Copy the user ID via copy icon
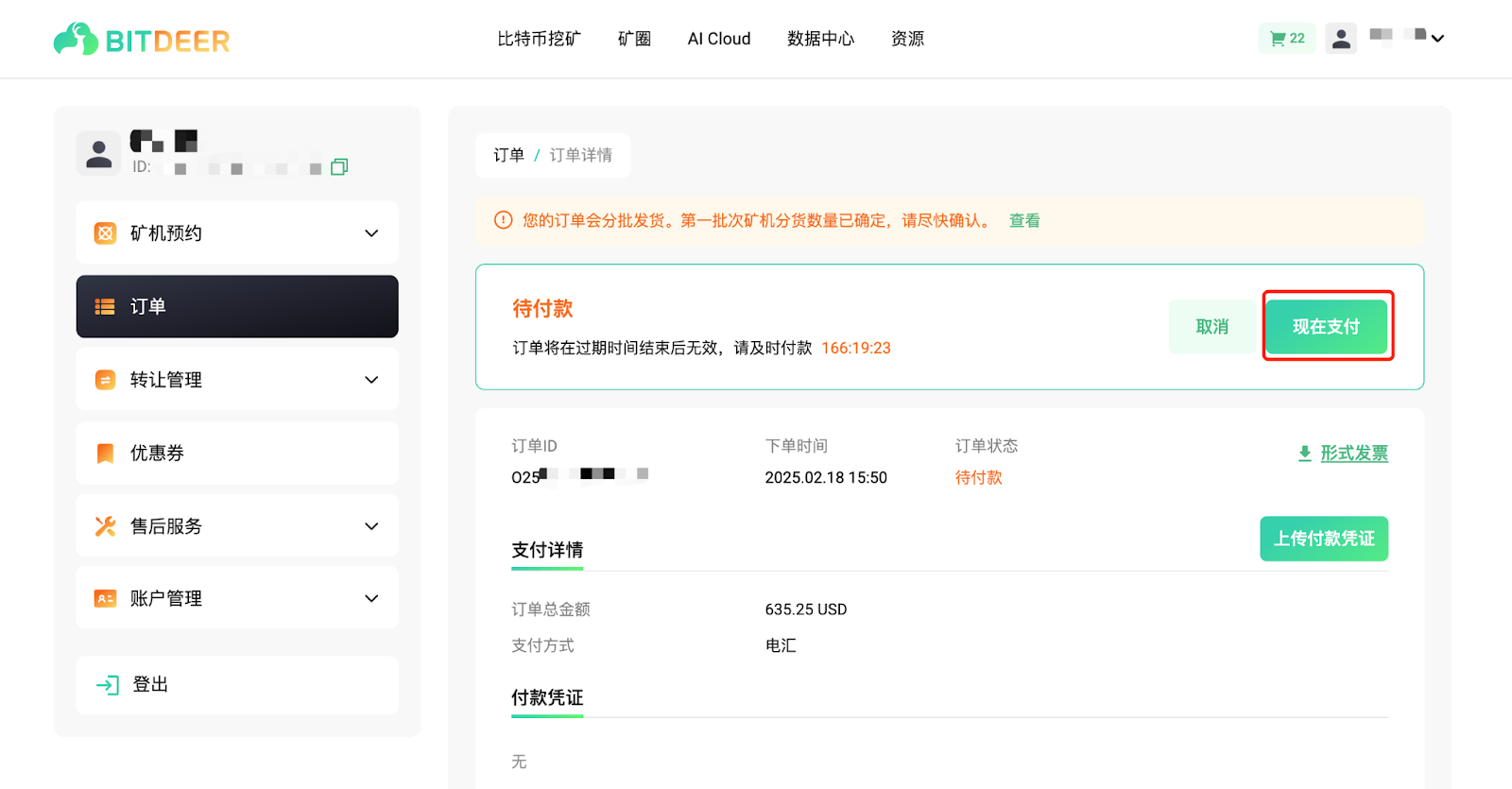 pyautogui.click(x=339, y=166)
